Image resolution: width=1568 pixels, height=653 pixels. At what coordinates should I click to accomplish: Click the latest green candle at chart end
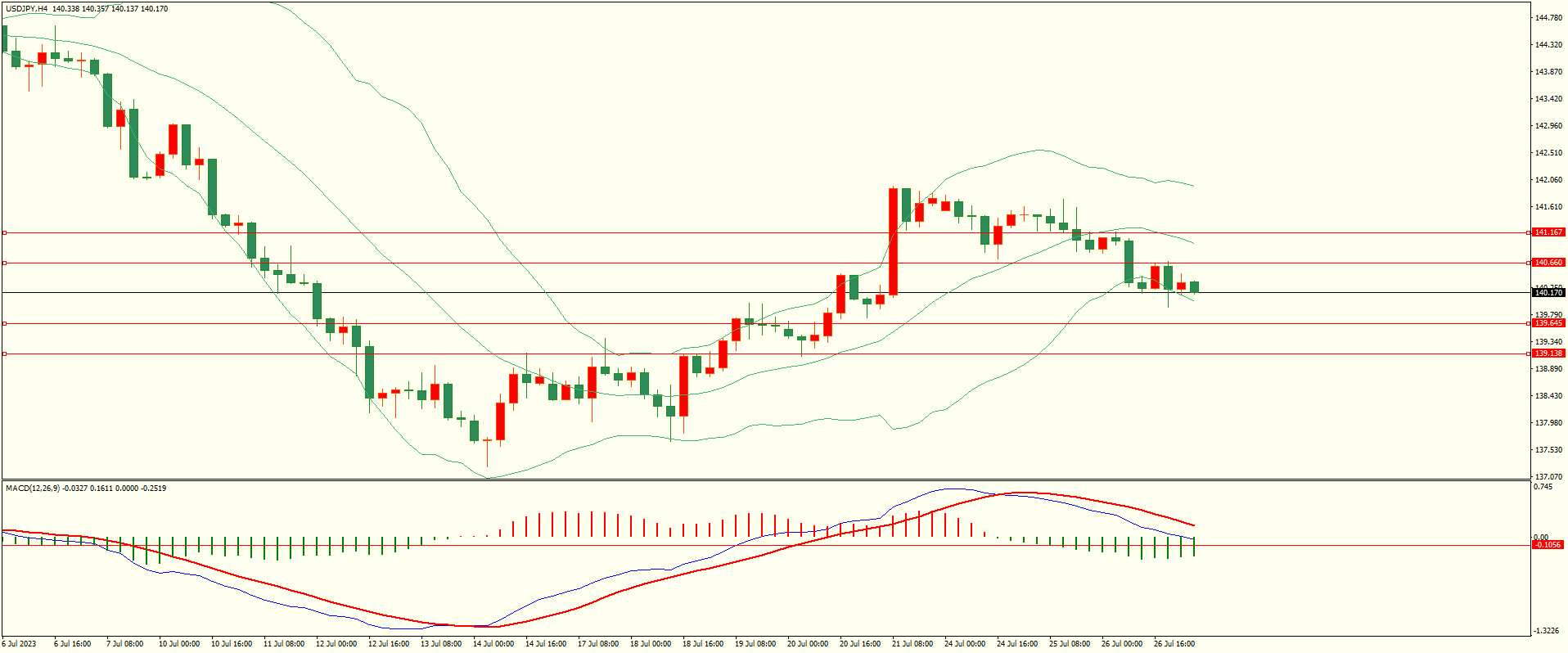point(1194,286)
